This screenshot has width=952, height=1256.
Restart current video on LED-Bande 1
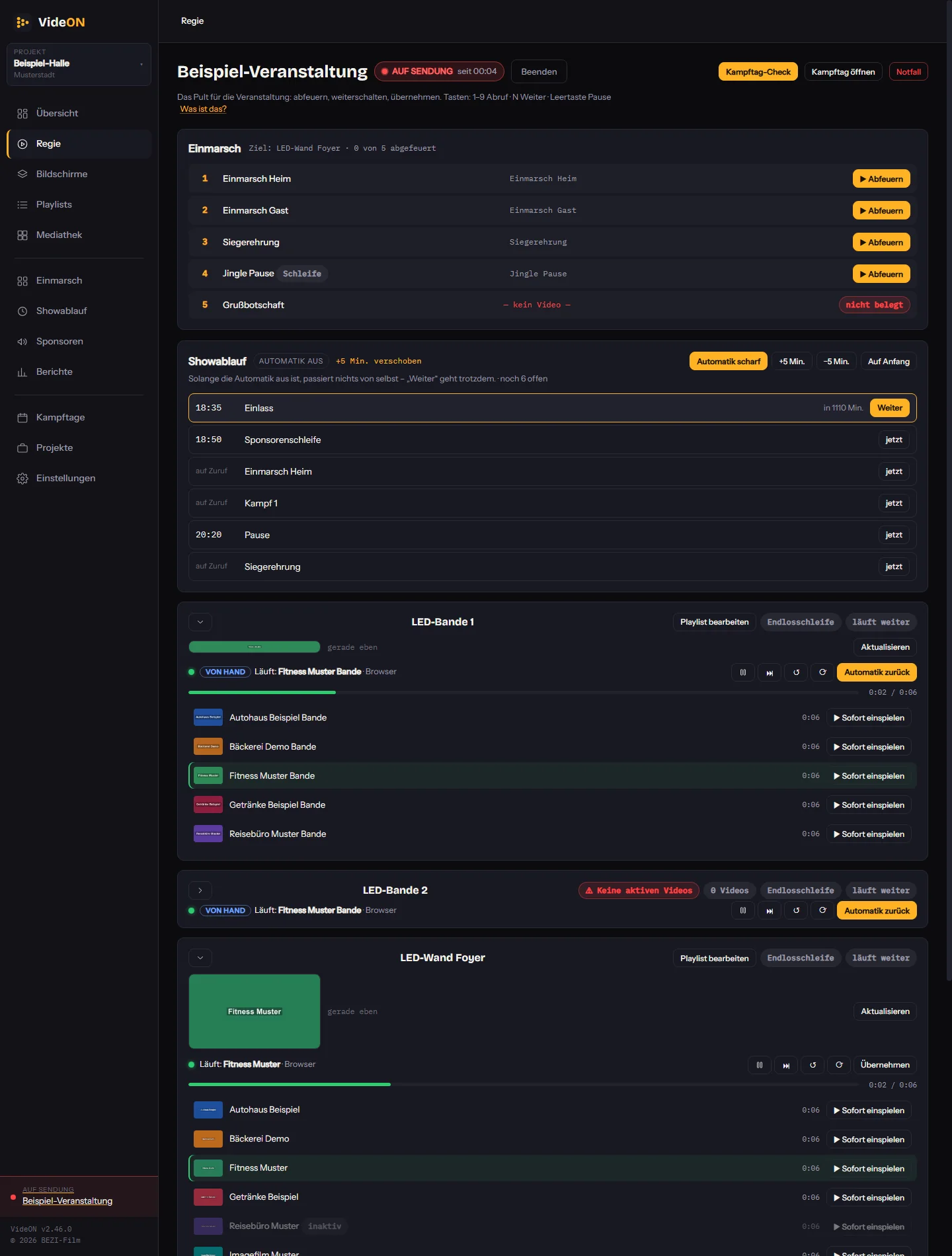(x=796, y=672)
